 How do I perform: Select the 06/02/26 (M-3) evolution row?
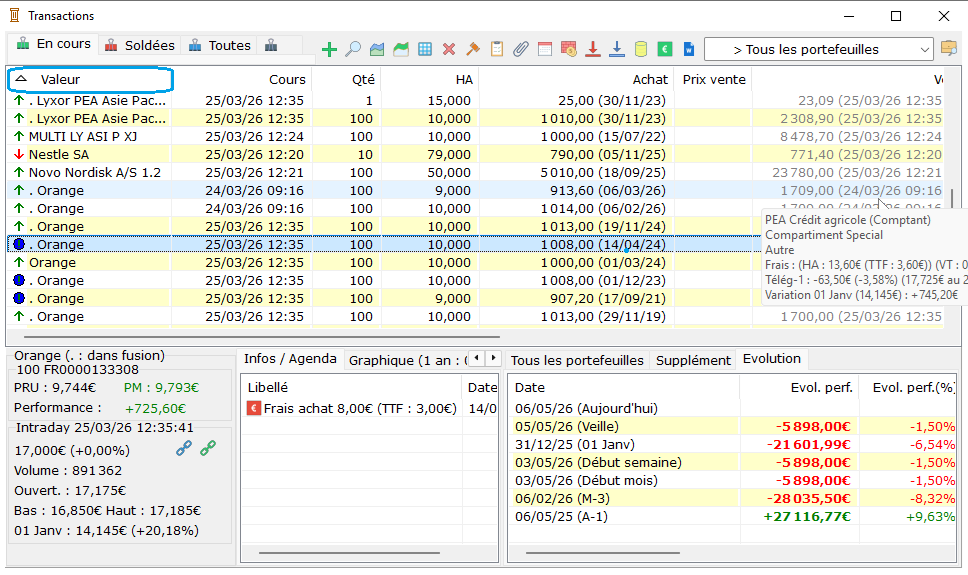tap(733, 498)
